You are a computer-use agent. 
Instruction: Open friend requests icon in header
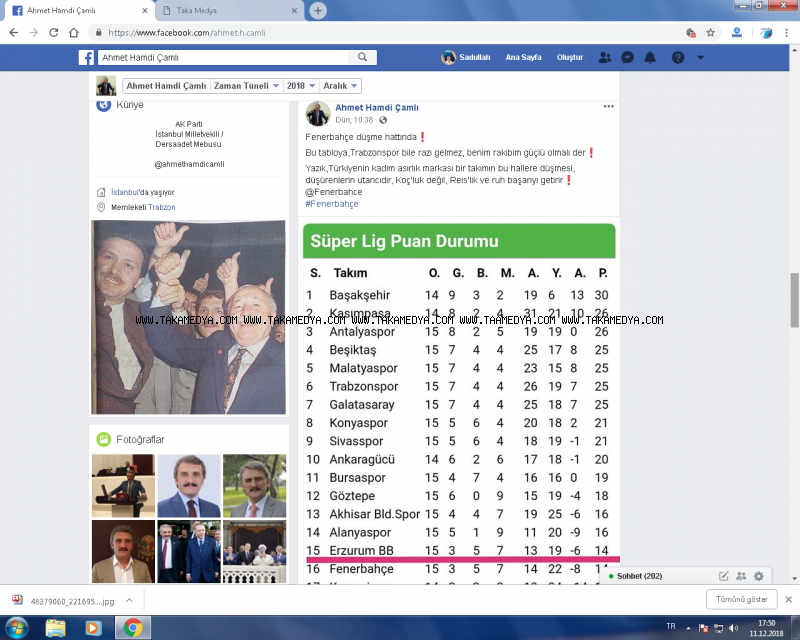tap(605, 58)
